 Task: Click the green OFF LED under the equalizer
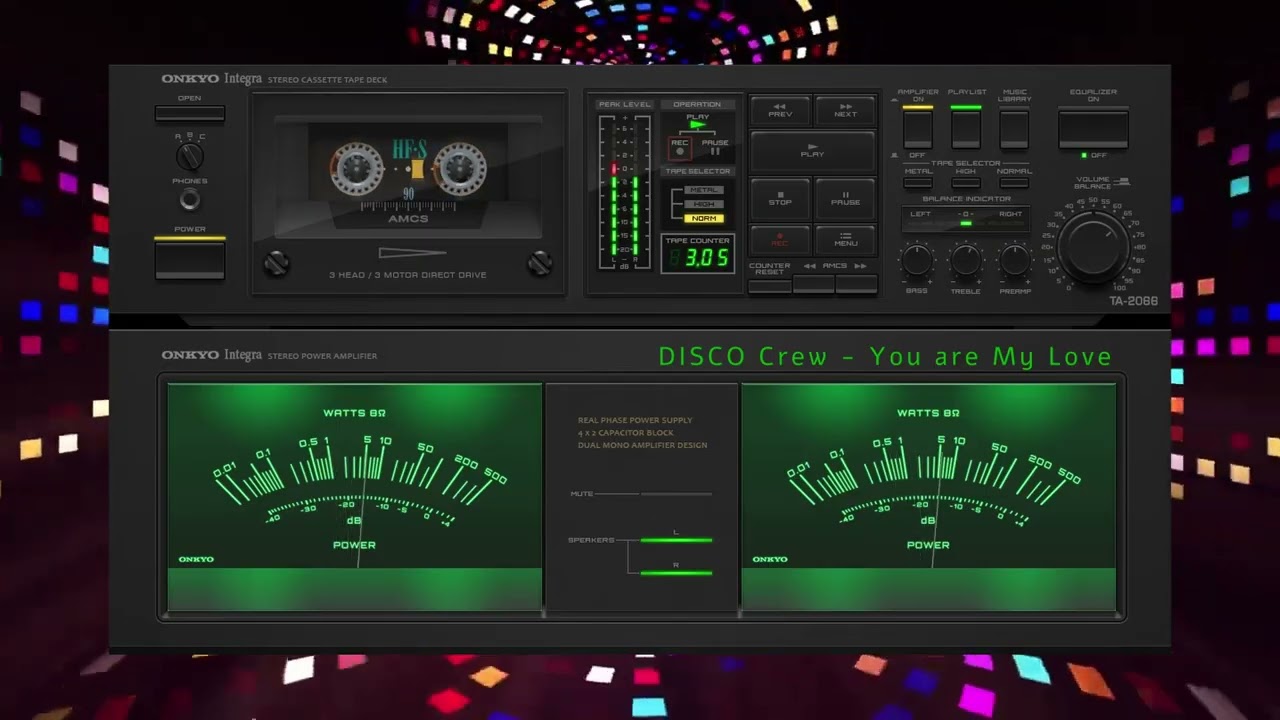pos(1085,155)
